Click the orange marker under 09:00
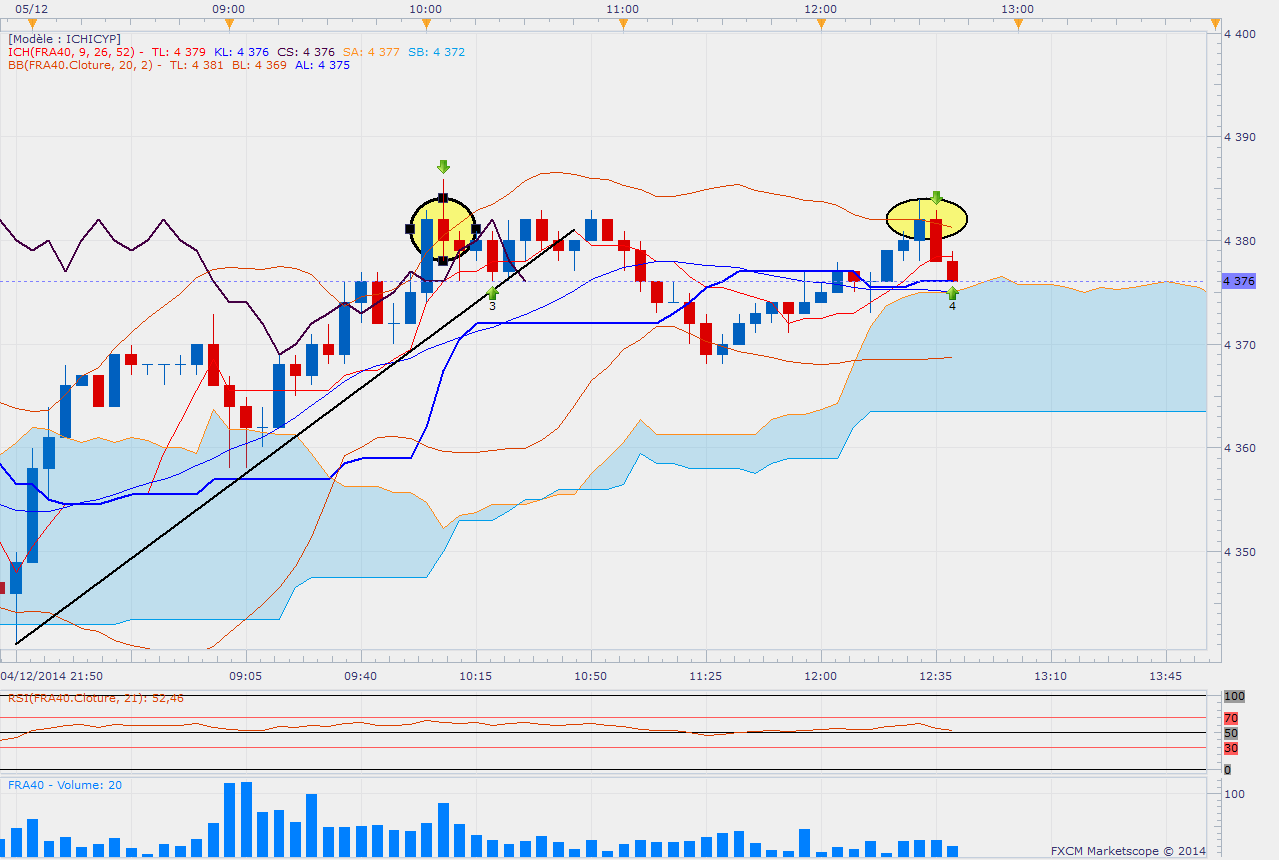This screenshot has width=1279, height=860. click(230, 23)
